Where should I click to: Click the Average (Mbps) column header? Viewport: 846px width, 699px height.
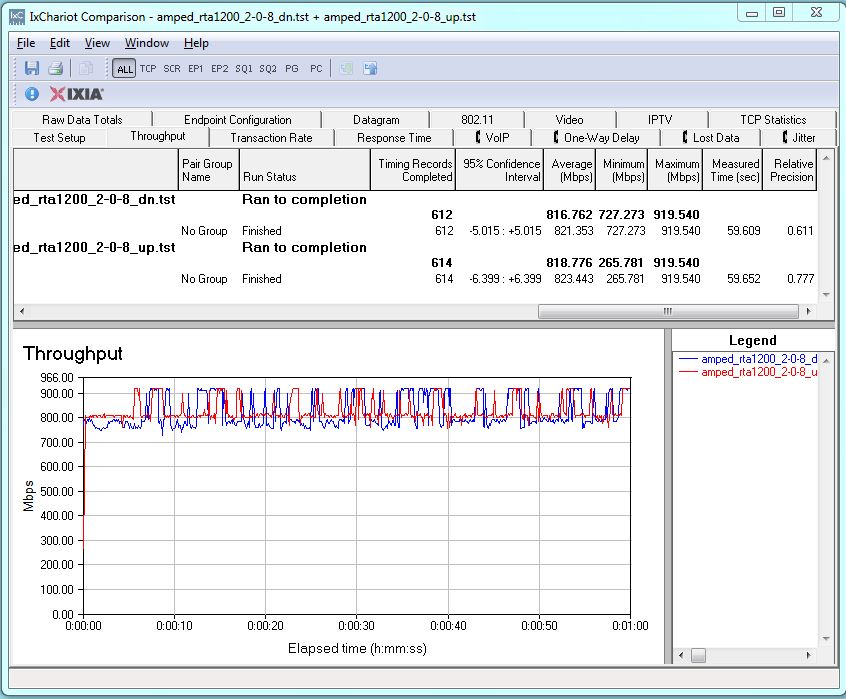tap(570, 170)
